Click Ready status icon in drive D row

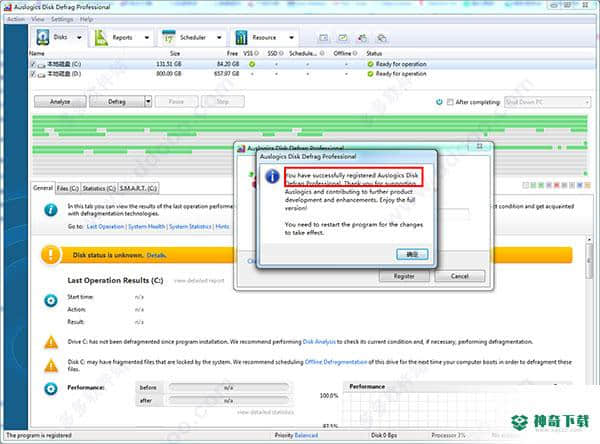pyautogui.click(x=370, y=73)
